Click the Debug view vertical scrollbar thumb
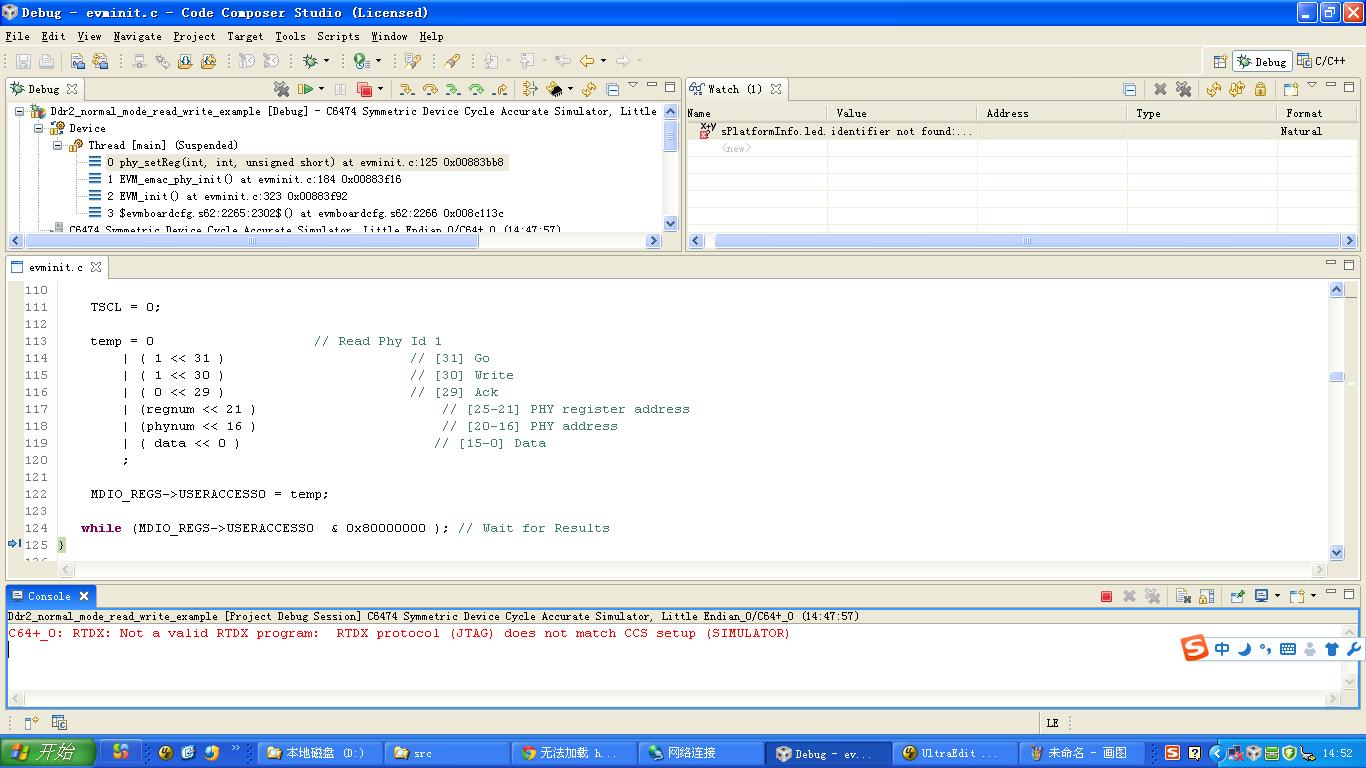 coord(671,136)
